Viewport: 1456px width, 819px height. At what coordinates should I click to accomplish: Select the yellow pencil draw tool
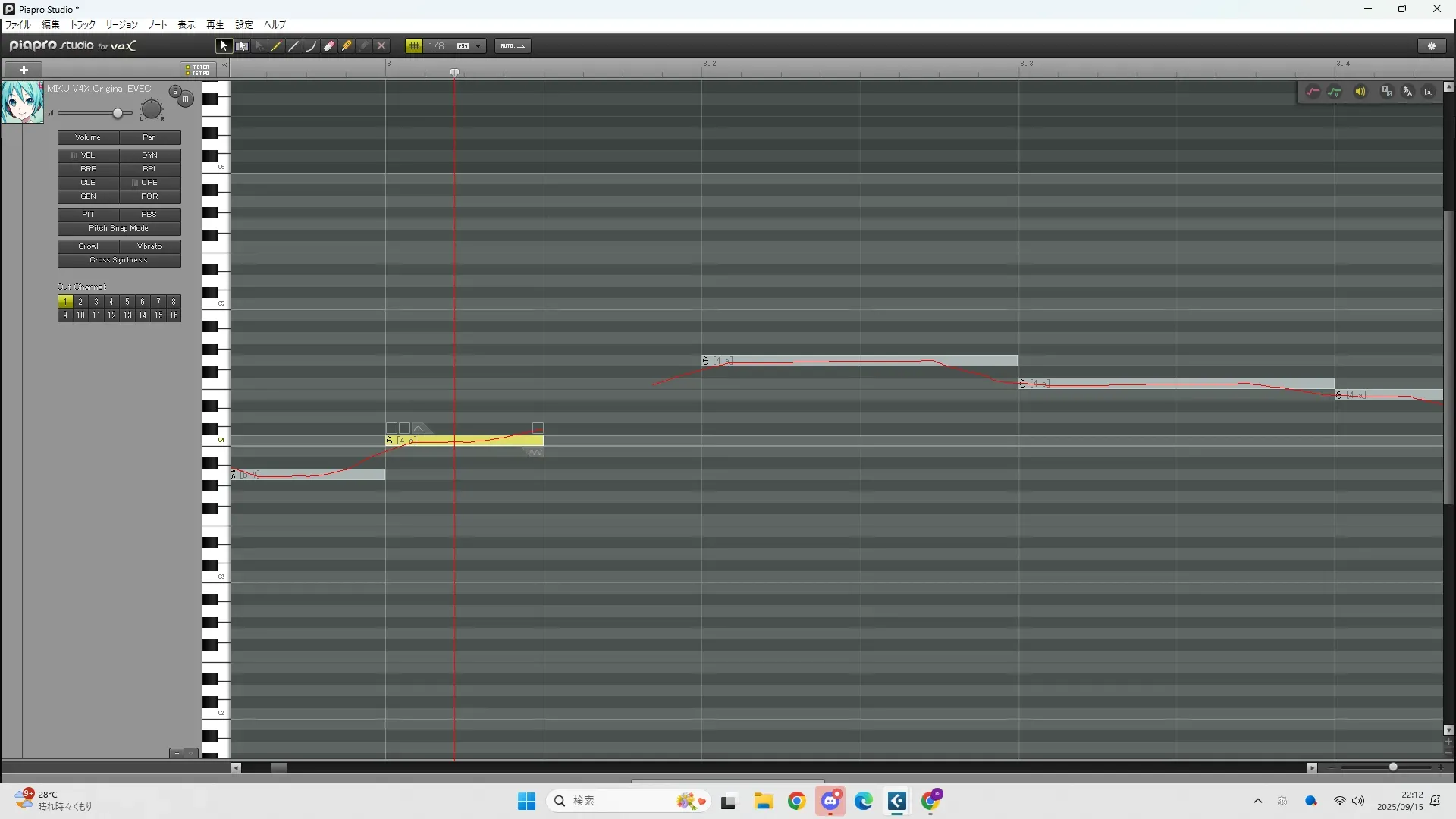click(277, 46)
